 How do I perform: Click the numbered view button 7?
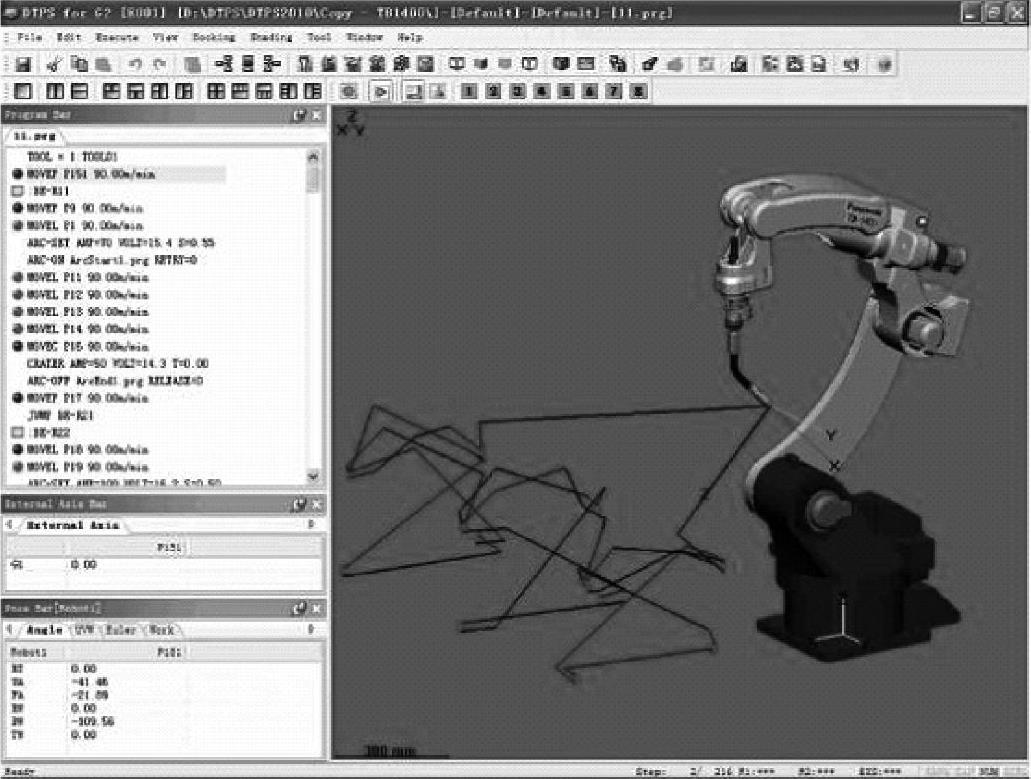click(613, 91)
